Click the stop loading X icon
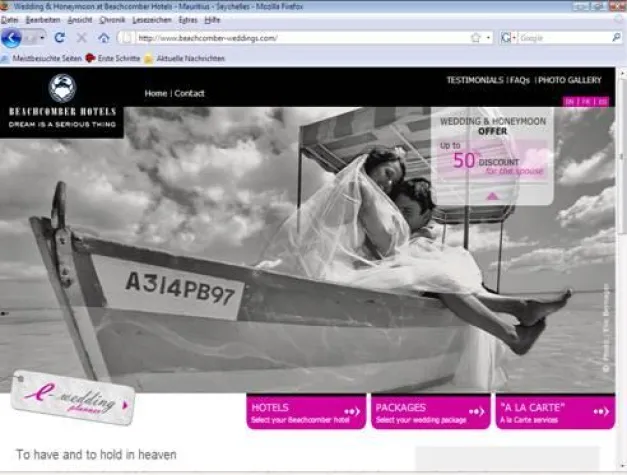 point(82,38)
